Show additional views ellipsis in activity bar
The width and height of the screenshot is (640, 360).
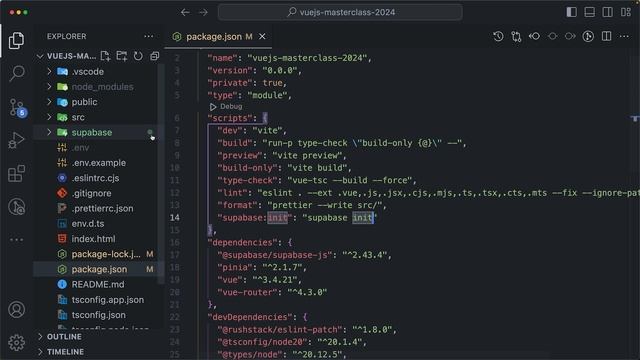coord(16,240)
